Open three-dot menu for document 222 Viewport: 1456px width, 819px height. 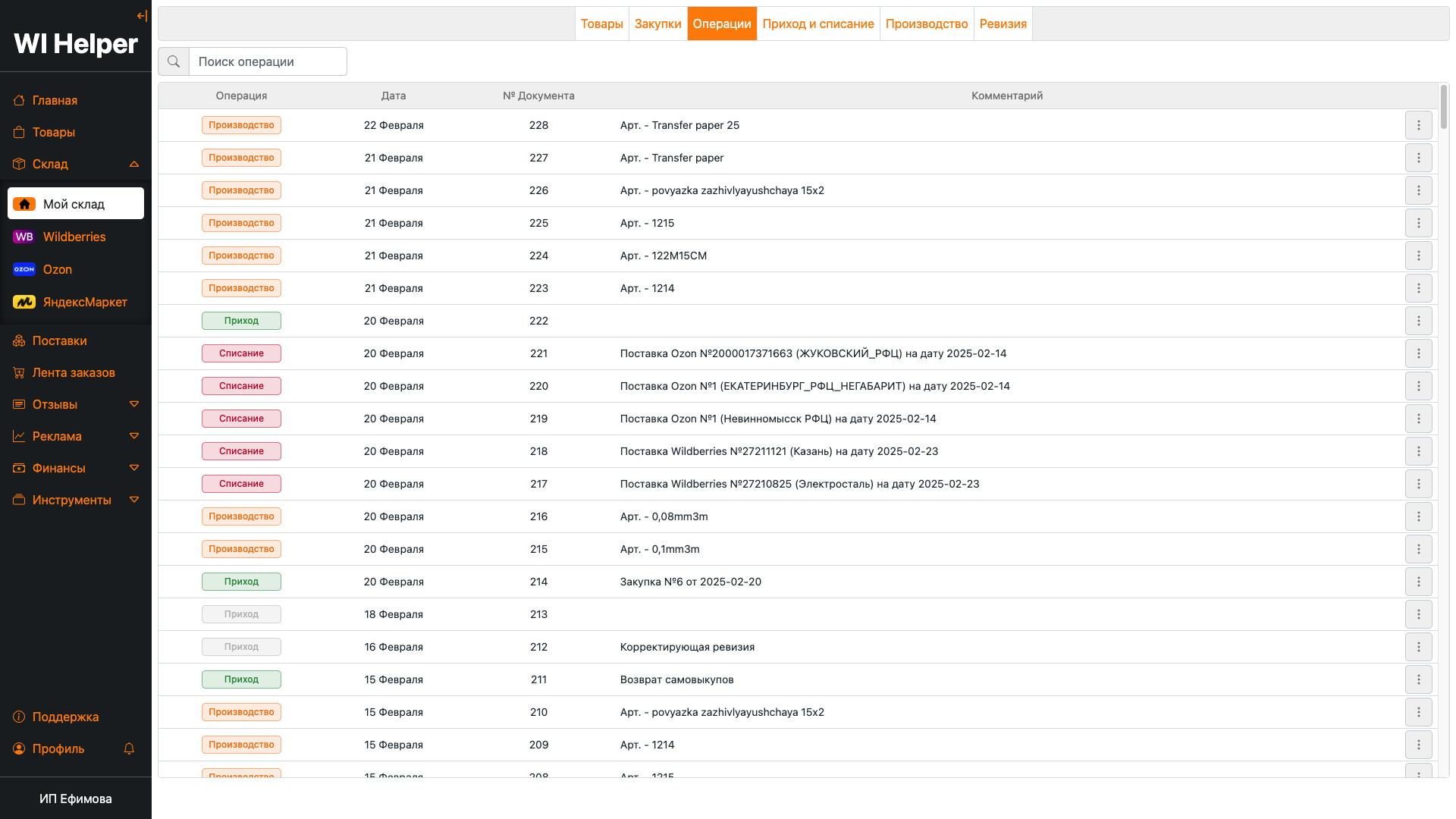[x=1418, y=321]
